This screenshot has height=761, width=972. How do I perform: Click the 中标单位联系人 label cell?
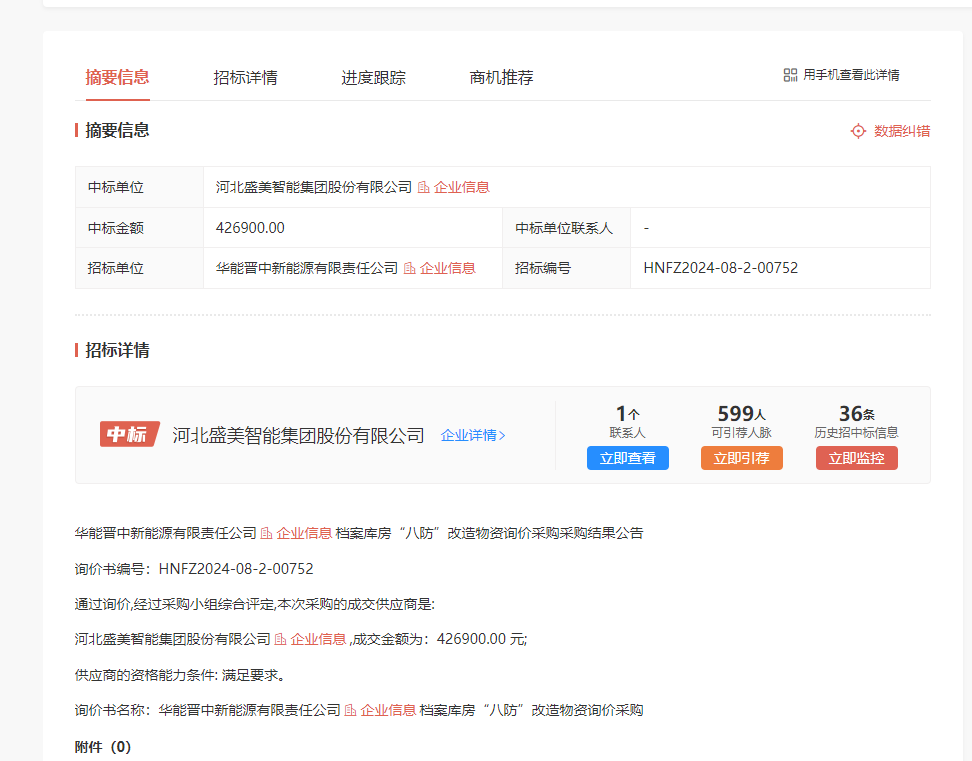pos(566,228)
